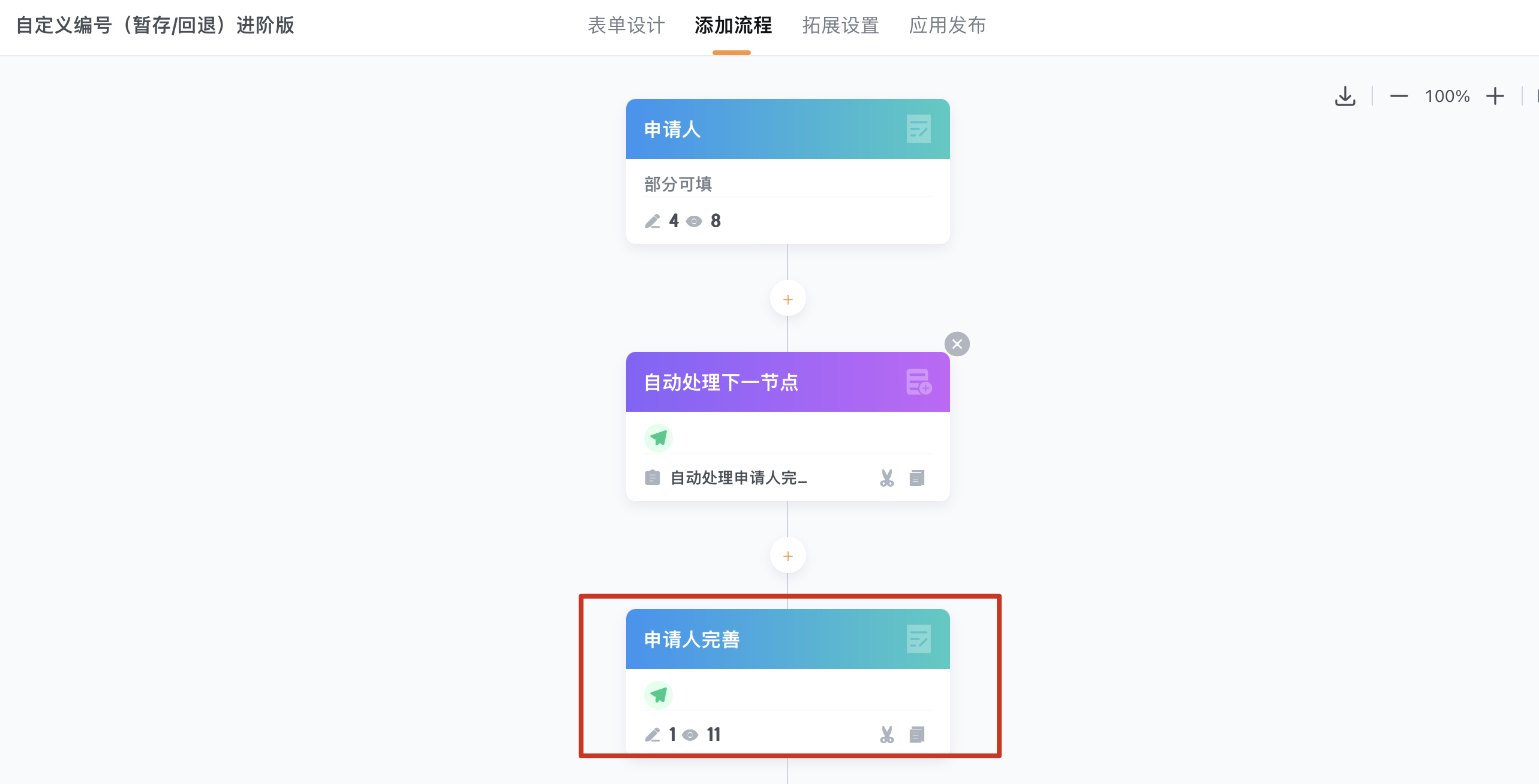Image resolution: width=1539 pixels, height=784 pixels.
Task: Delete the 自动处理下一节点 node with the X button
Action: tap(957, 344)
